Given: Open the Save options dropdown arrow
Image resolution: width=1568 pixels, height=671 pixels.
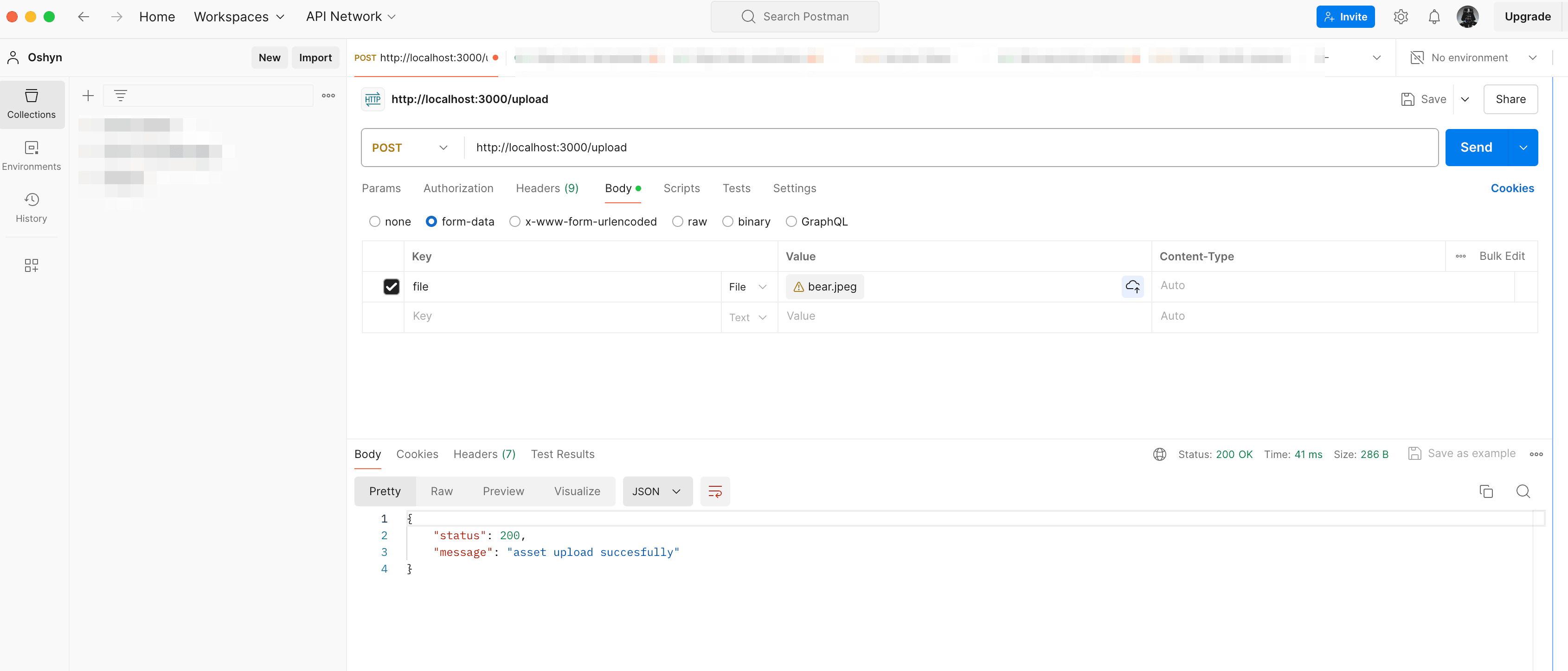Looking at the screenshot, I should [1465, 99].
